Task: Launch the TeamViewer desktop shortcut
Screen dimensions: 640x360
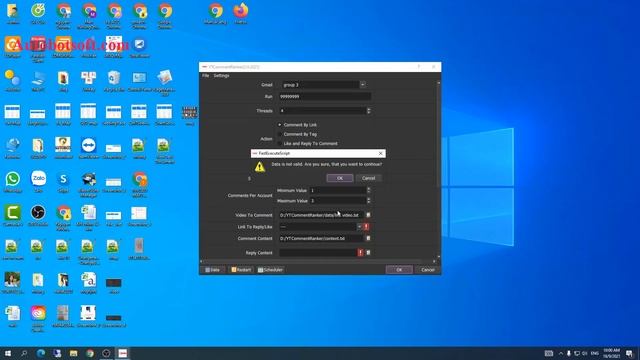Action: [x=89, y=148]
